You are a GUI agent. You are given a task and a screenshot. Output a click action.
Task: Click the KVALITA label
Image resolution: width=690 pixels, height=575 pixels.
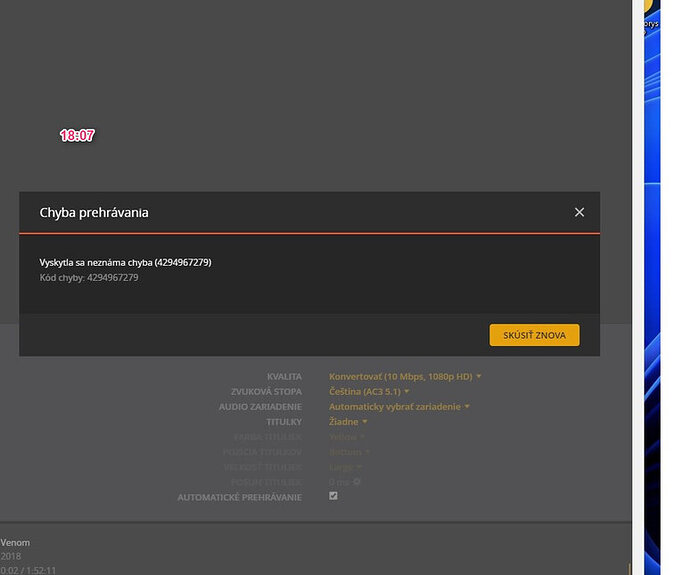pos(284,377)
